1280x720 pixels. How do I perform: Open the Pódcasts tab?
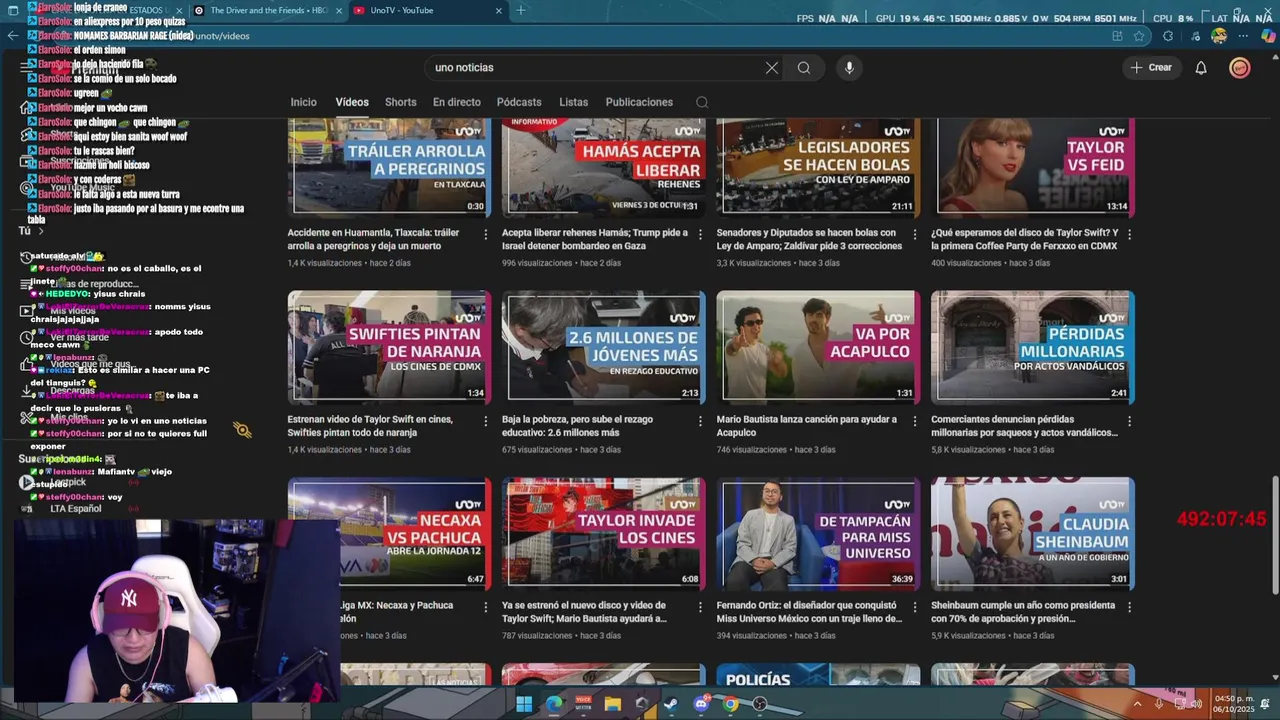click(519, 102)
